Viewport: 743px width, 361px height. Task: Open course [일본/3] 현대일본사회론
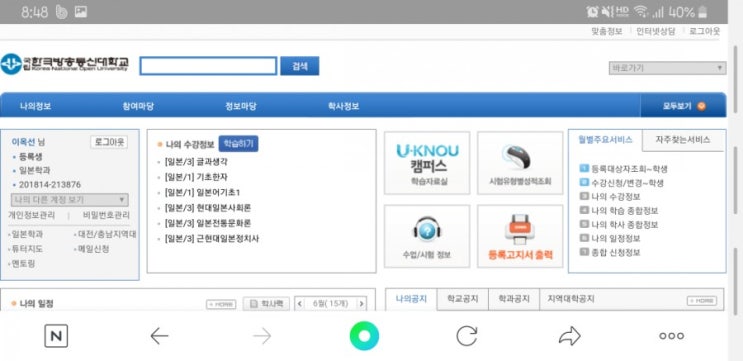tap(208, 208)
